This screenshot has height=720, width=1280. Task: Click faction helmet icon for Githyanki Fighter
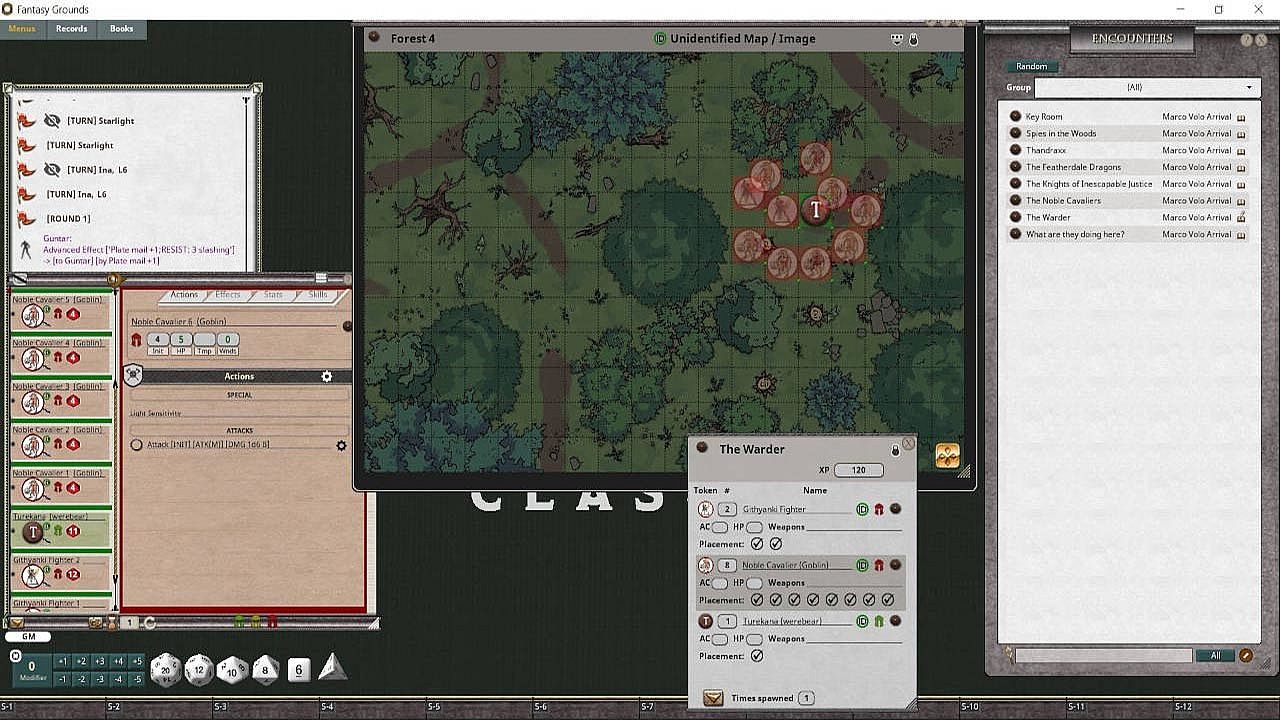click(x=879, y=509)
